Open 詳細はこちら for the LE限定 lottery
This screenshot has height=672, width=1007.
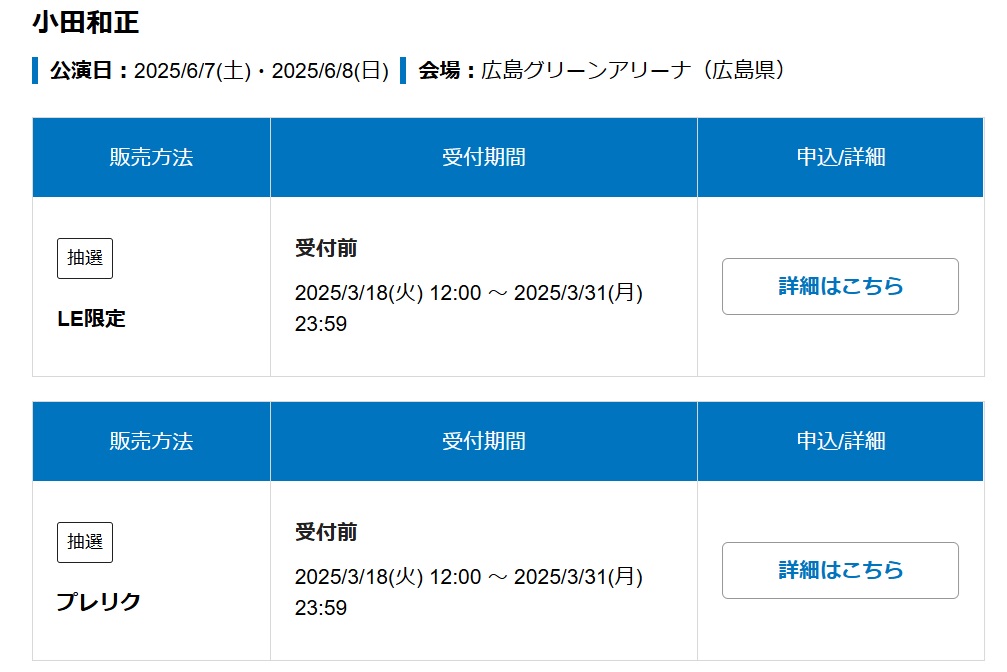(x=840, y=287)
